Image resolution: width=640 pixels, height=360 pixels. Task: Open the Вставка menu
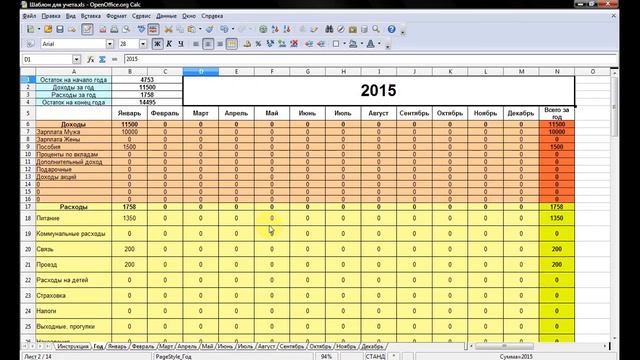tap(91, 16)
